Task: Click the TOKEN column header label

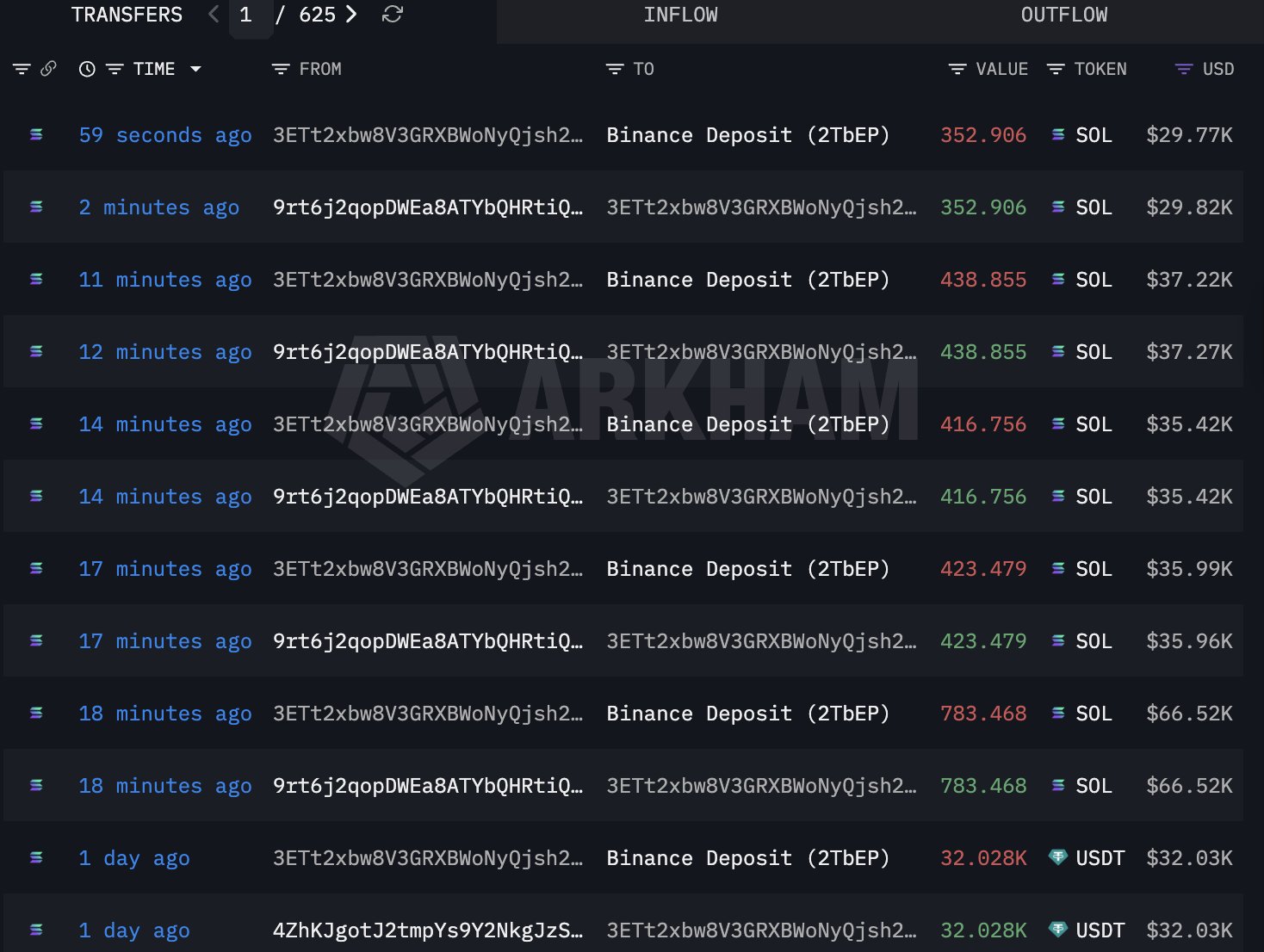Action: tap(1100, 69)
